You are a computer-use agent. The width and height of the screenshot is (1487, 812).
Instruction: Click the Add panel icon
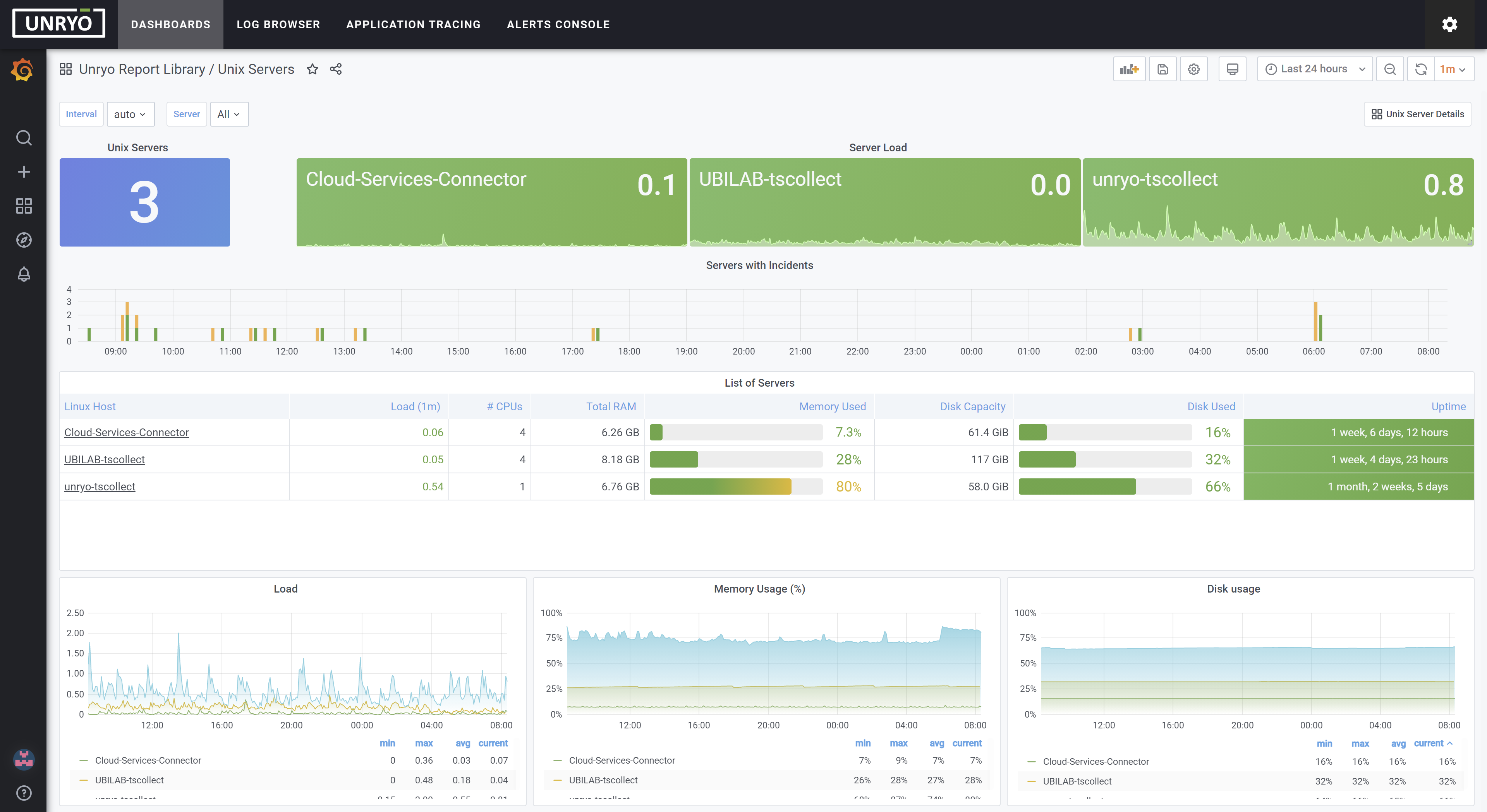(1129, 69)
